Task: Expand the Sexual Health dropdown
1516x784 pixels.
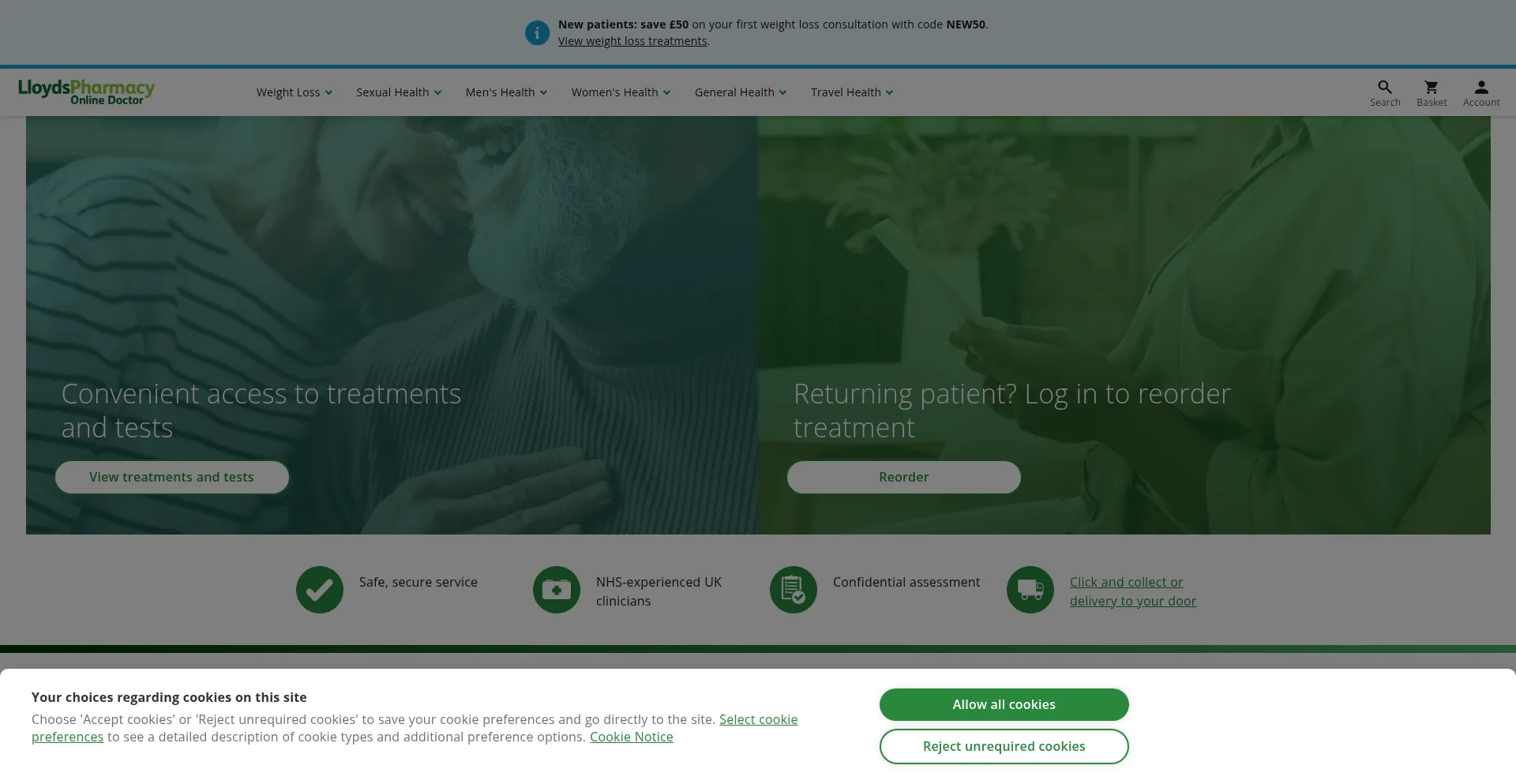Action: 399,92
